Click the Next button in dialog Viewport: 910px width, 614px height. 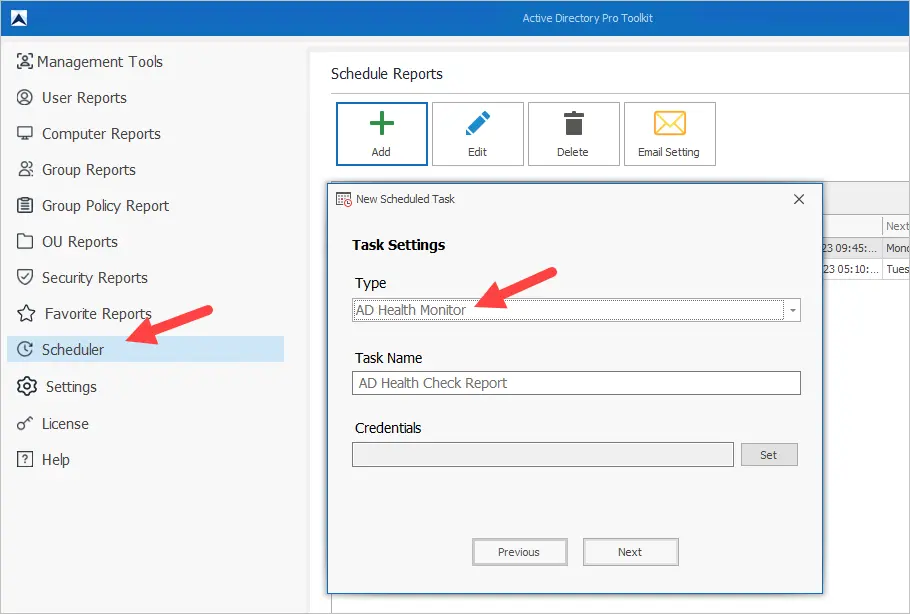630,552
